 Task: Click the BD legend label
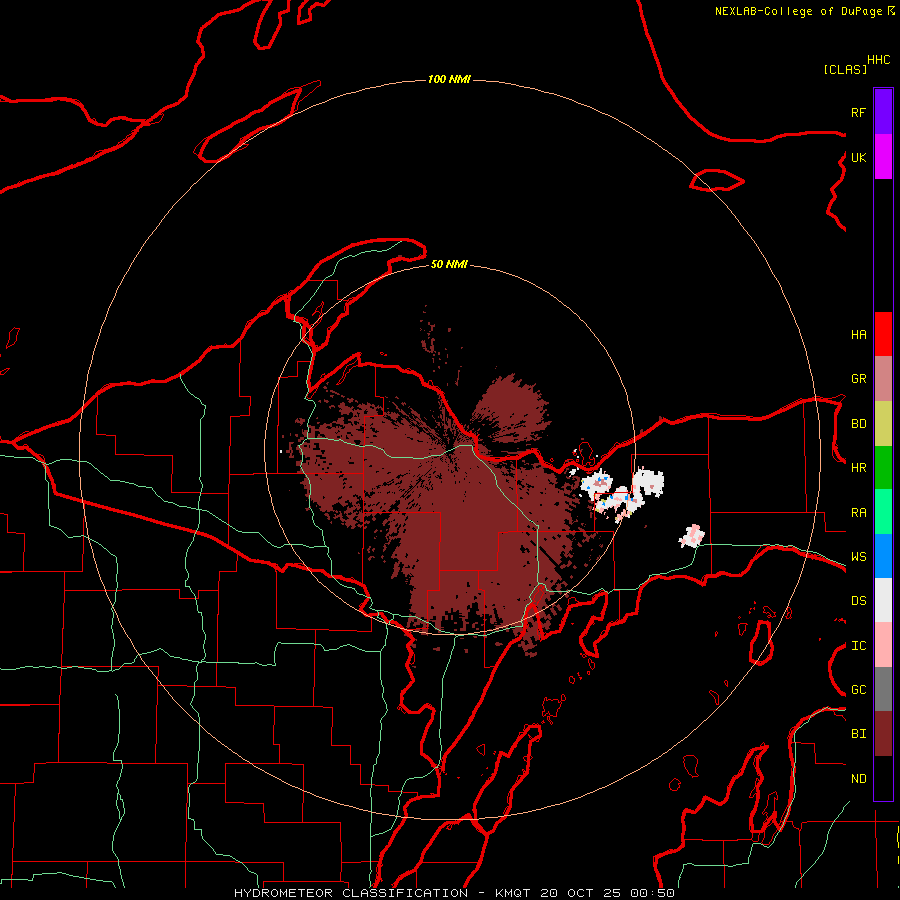859,424
